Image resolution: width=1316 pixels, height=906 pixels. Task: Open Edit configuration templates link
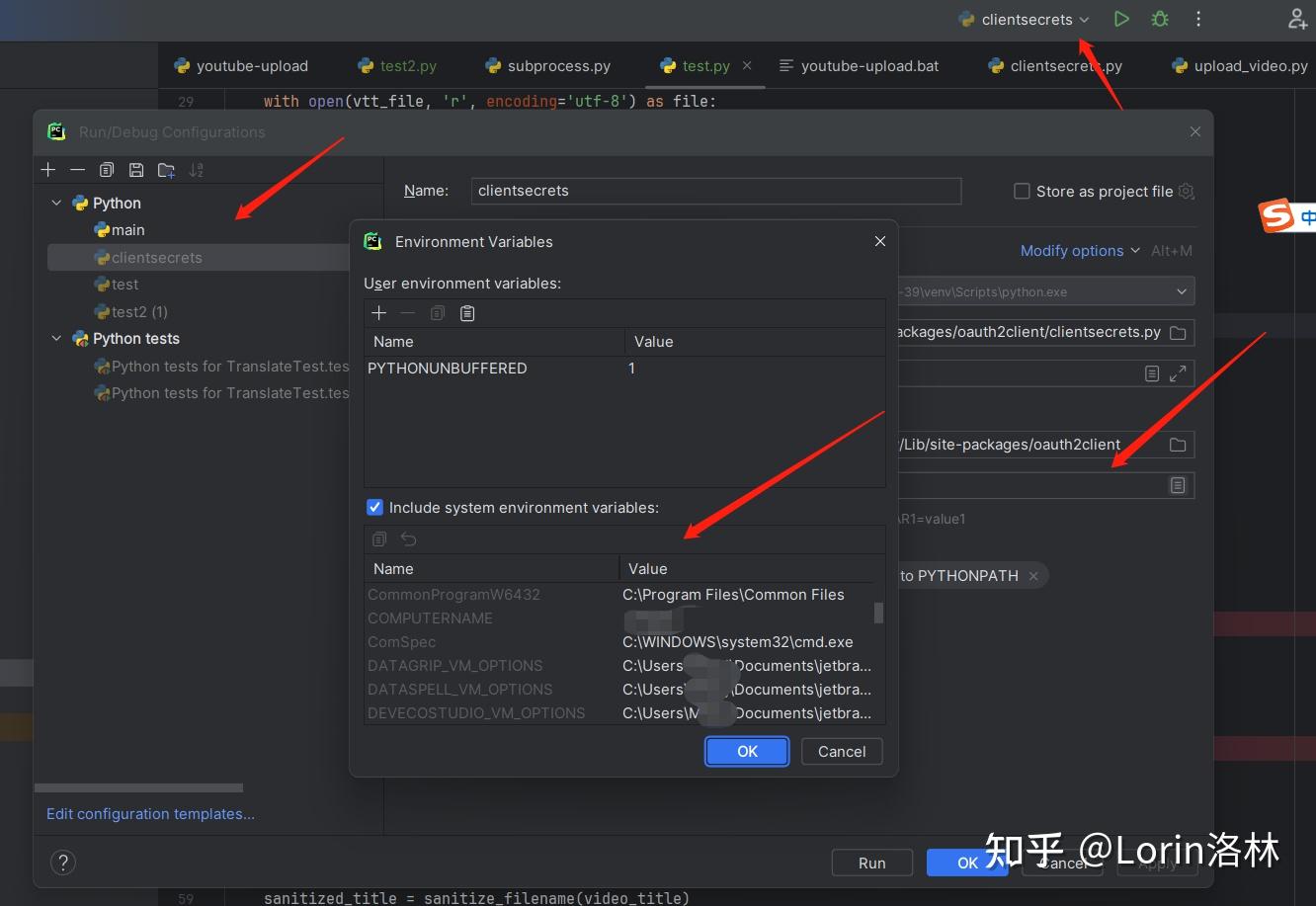[150, 814]
